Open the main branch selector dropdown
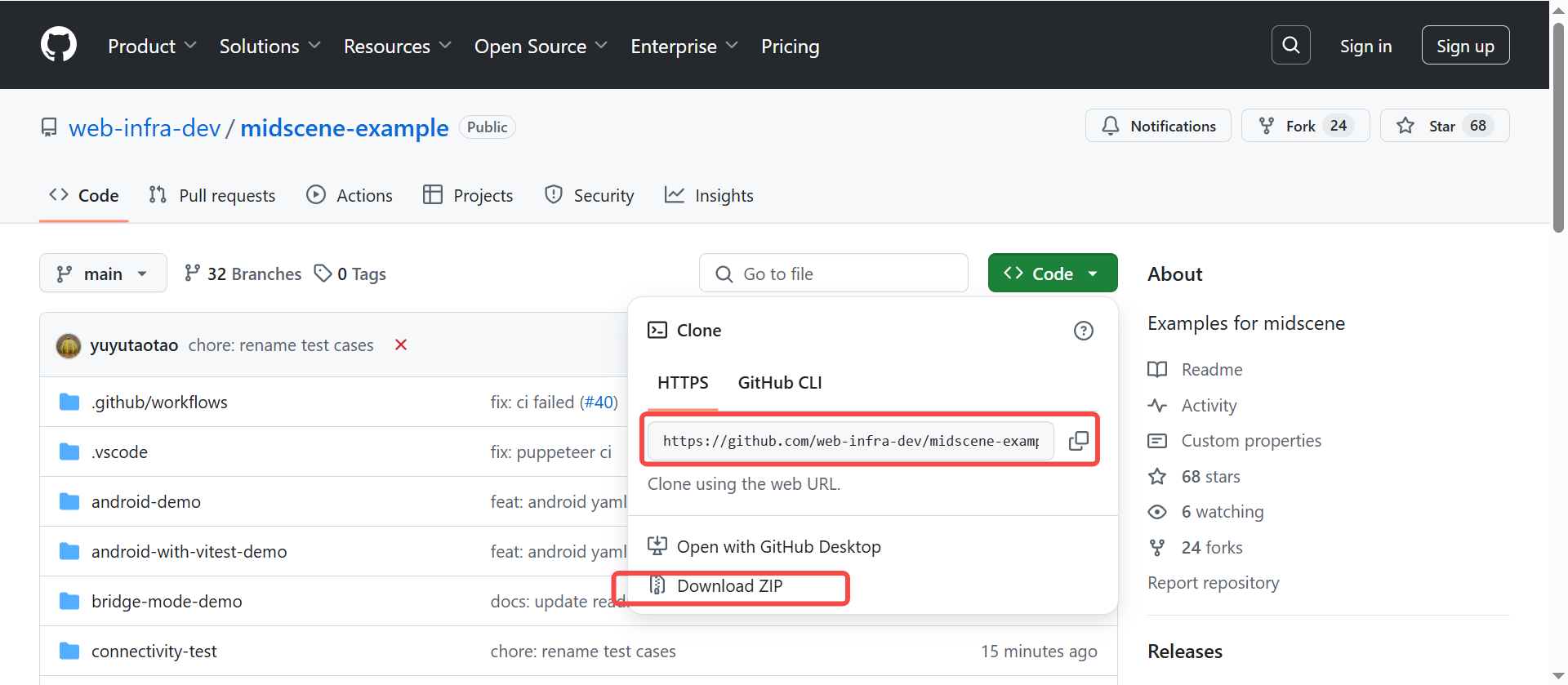 (x=103, y=274)
